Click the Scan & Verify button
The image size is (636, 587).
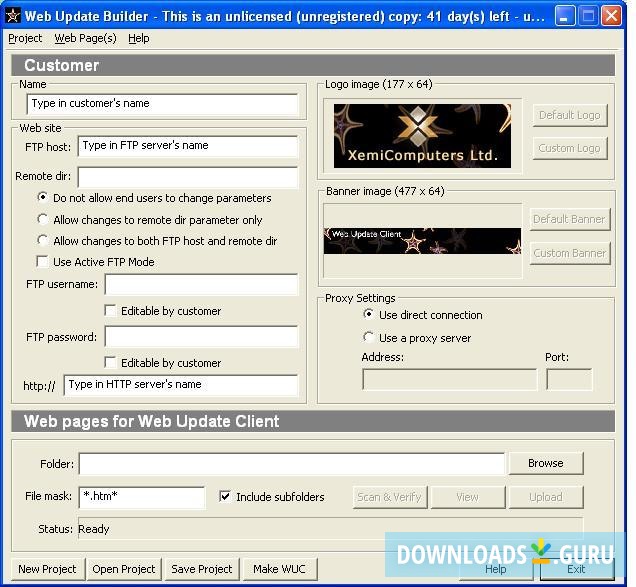tap(389, 497)
